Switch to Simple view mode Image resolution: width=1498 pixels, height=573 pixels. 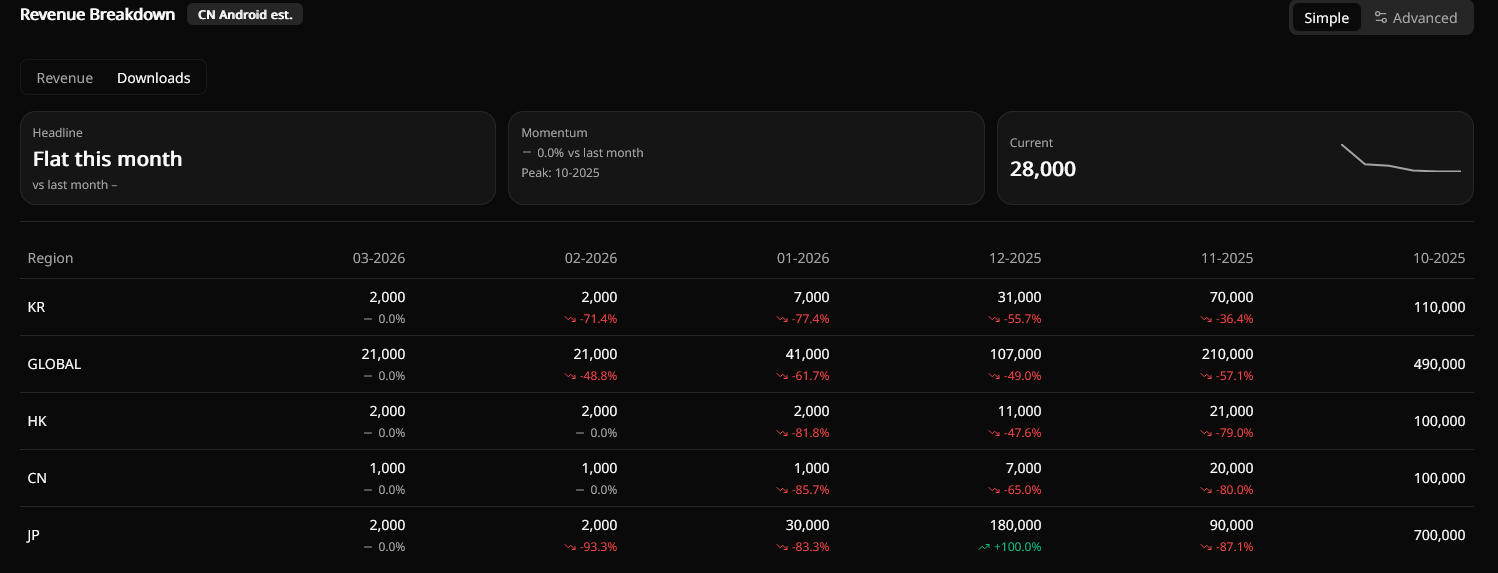[x=1326, y=17]
